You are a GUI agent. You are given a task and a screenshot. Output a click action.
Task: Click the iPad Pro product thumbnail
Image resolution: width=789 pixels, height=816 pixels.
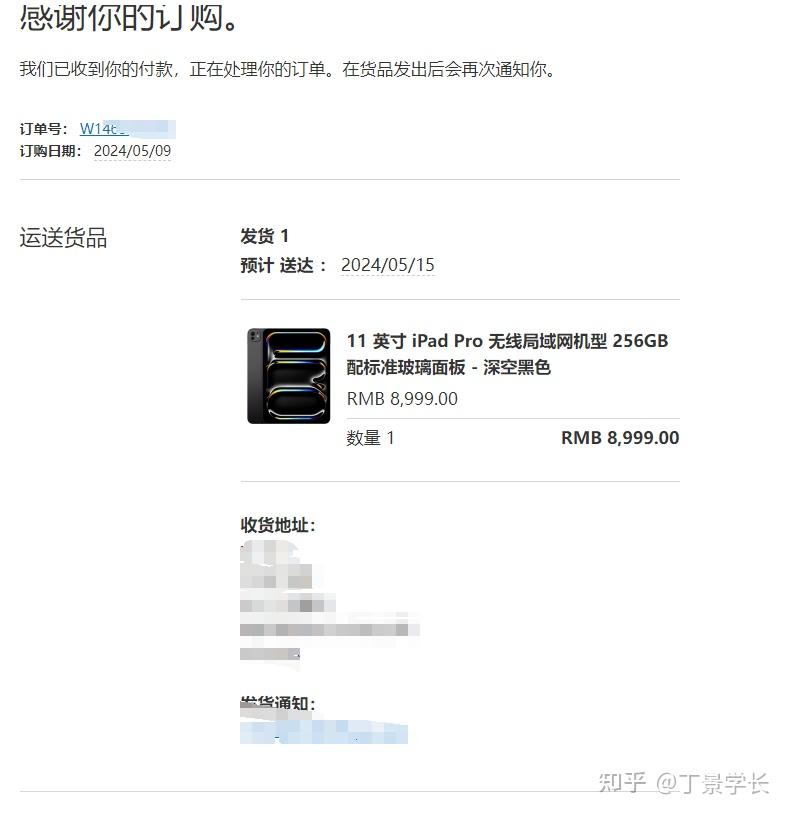(x=289, y=376)
